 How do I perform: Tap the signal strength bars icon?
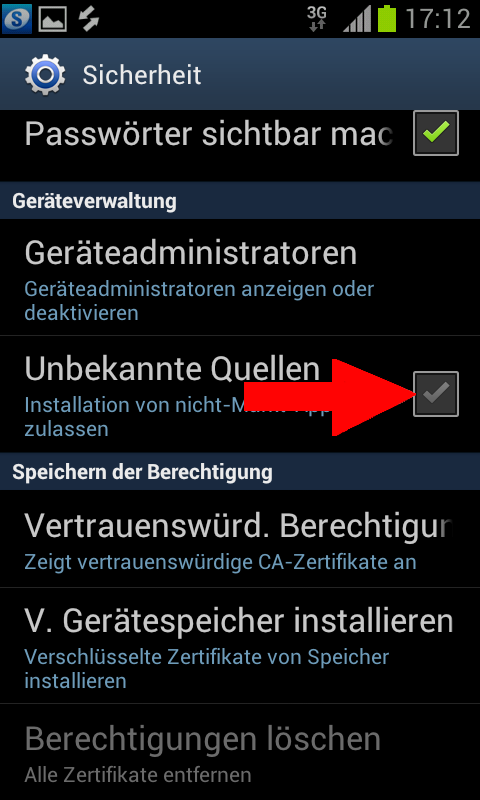coord(357,19)
